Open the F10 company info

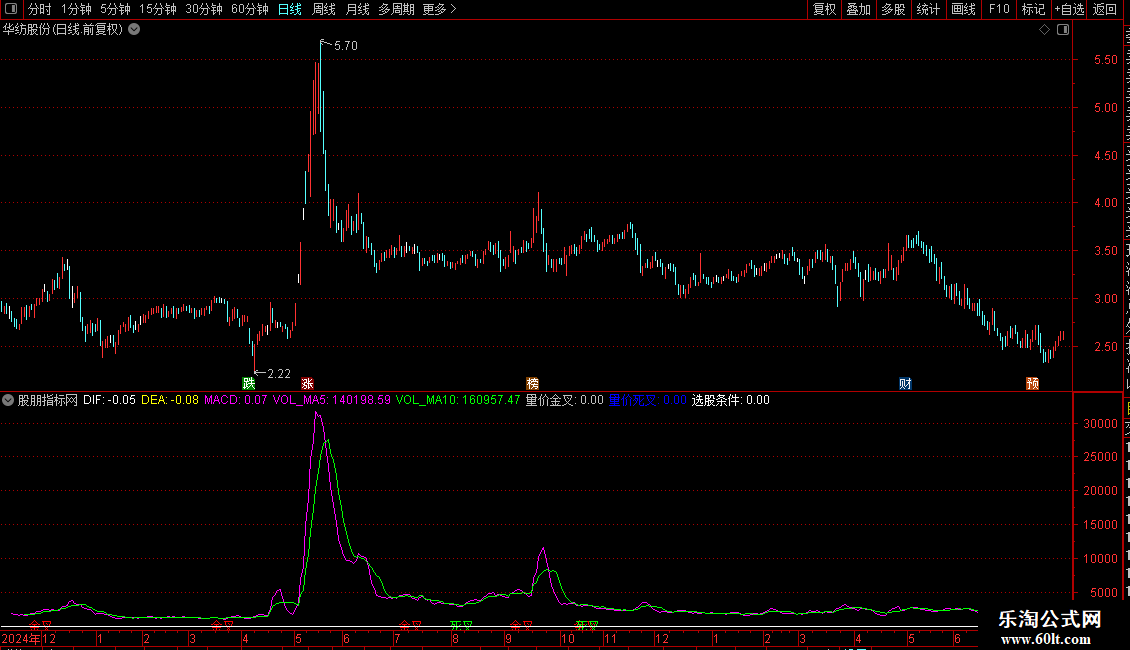999,9
